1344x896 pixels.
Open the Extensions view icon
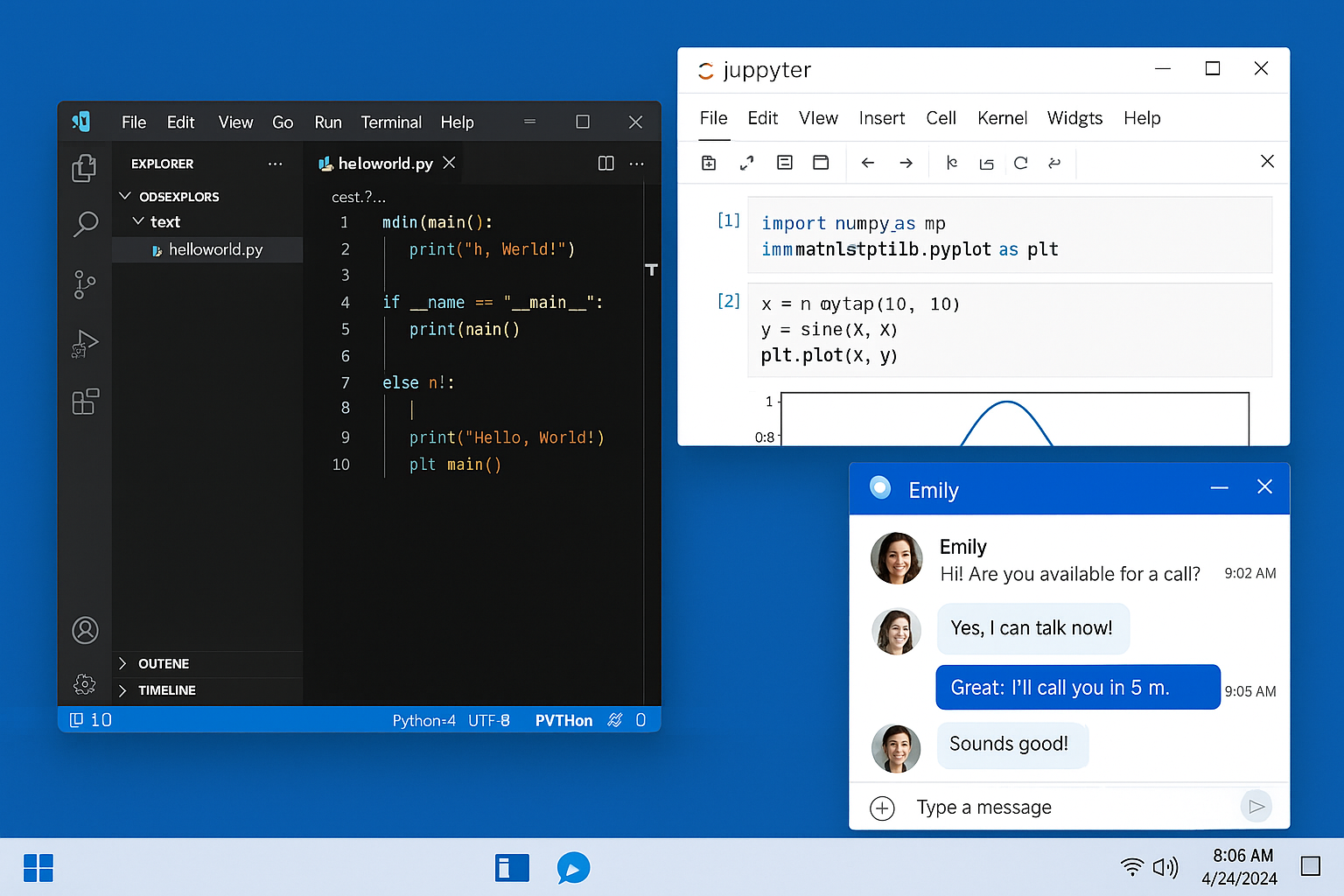click(85, 402)
